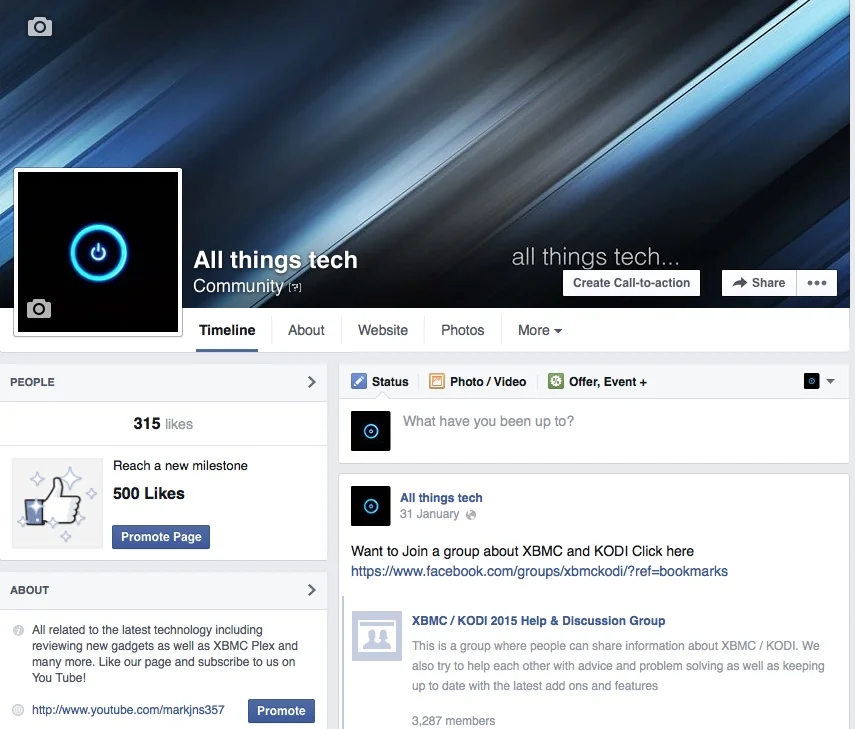Open XBMC / KODI 2015 Help group title

pyautogui.click(x=538, y=620)
